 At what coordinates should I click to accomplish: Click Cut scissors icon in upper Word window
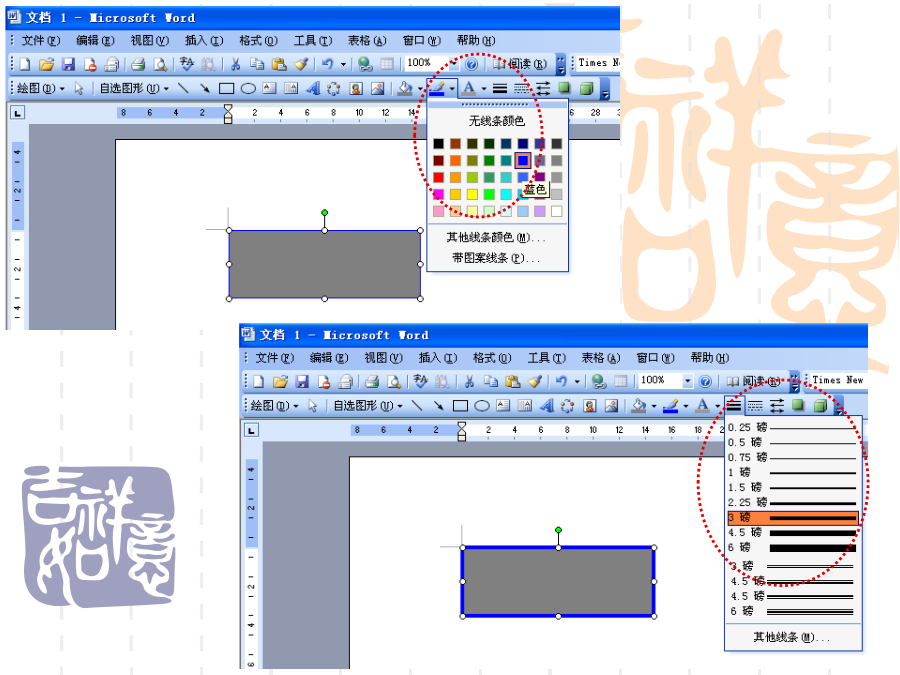click(235, 64)
